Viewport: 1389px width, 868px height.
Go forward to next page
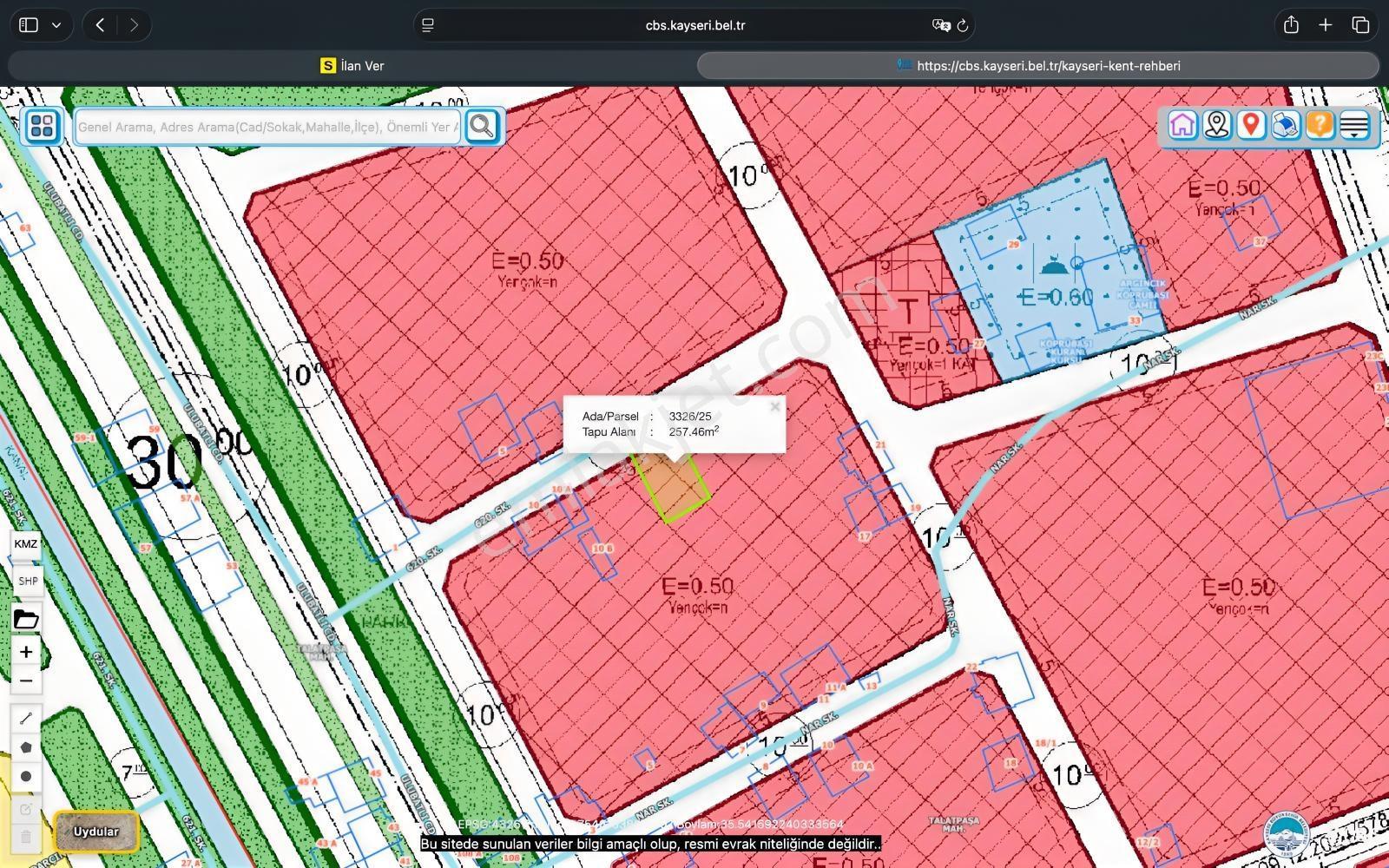click(134, 25)
